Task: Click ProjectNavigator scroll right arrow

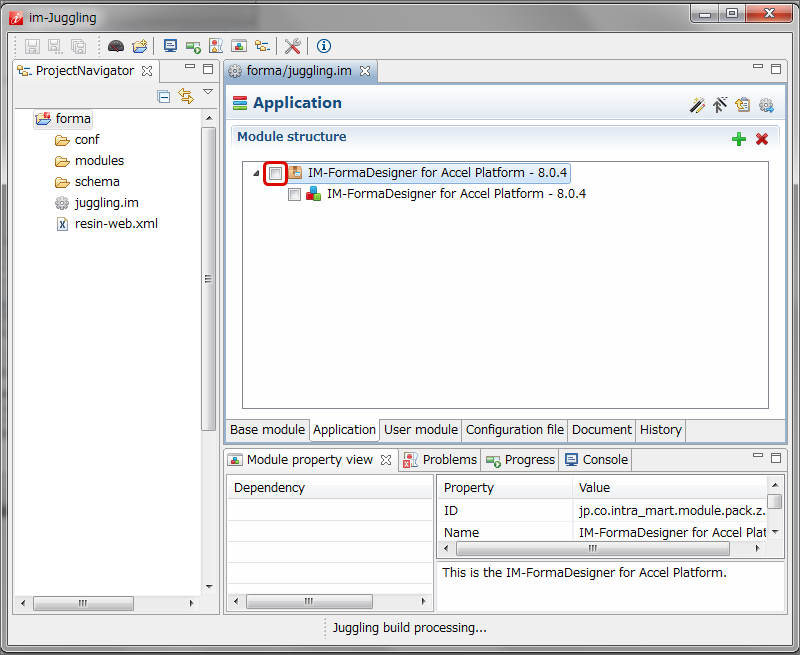Action: (191, 603)
